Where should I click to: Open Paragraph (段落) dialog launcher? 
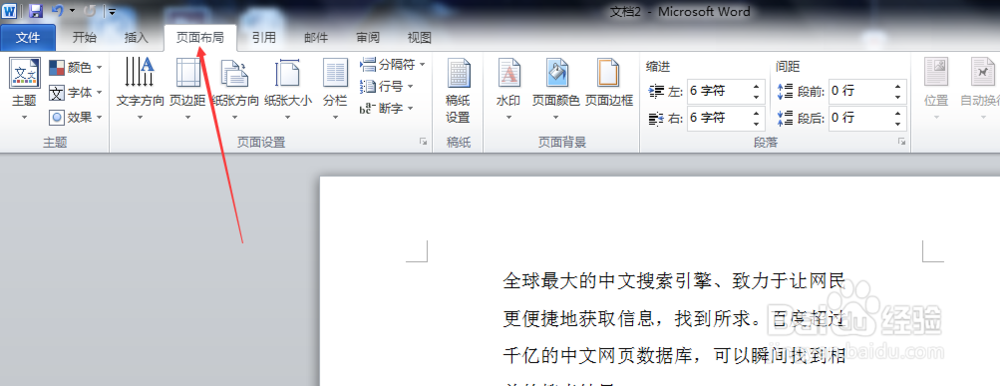pyautogui.click(x=902, y=142)
